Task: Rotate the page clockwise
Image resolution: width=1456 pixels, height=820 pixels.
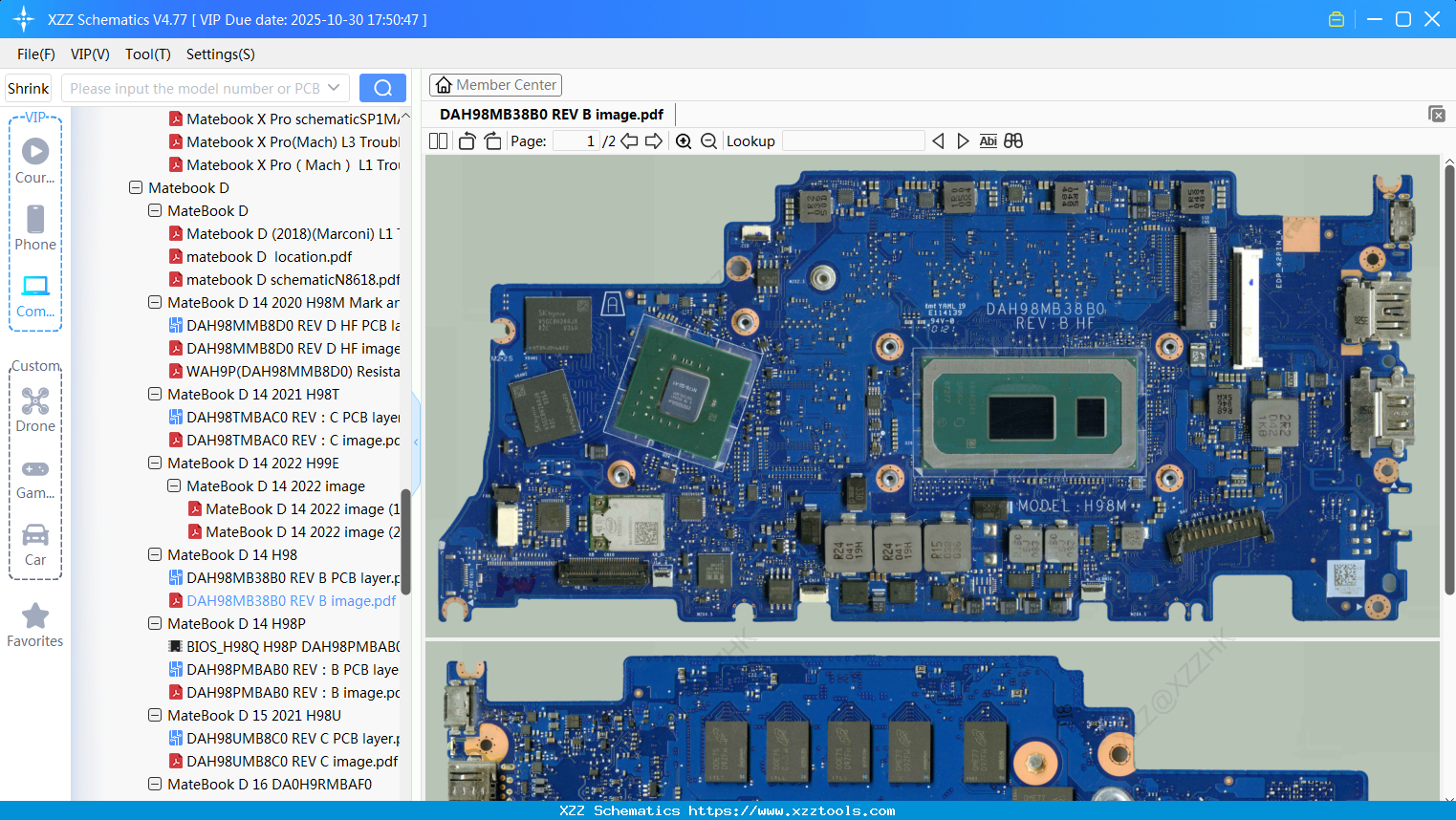Action: coord(492,141)
